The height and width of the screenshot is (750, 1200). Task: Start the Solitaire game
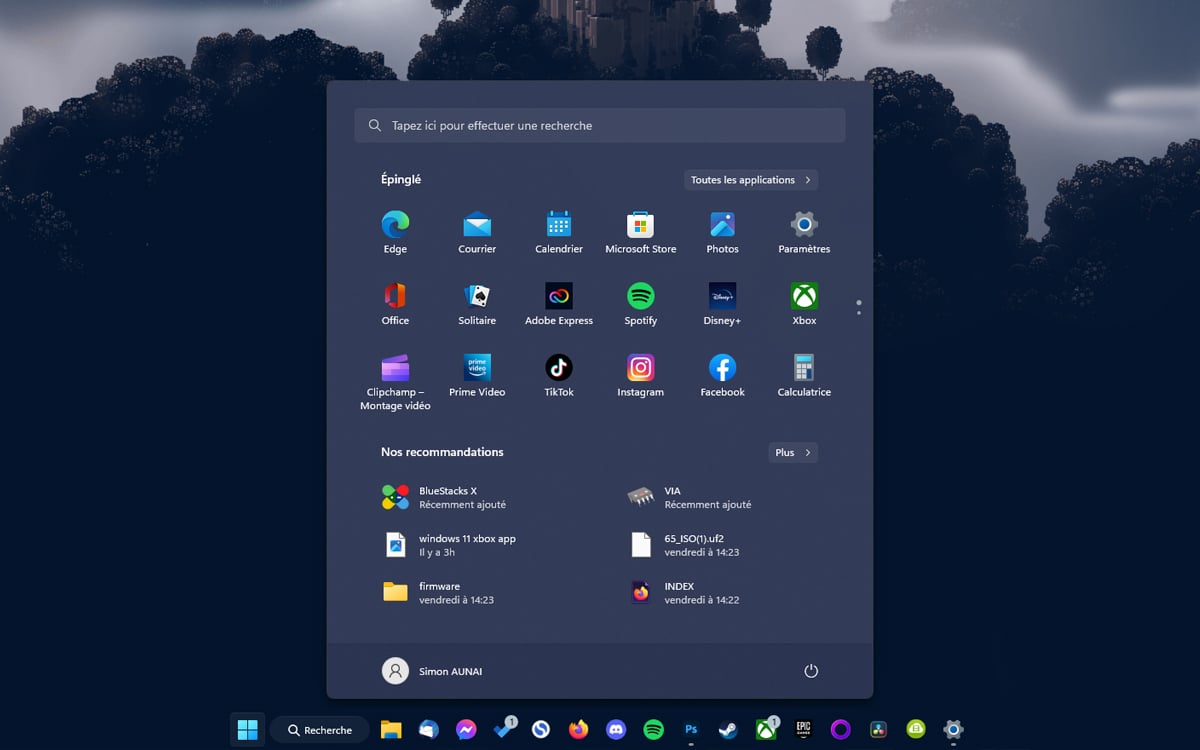[477, 304]
